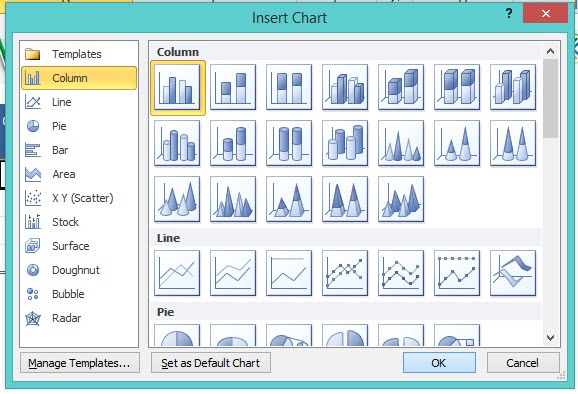Open the Stock chart category
The image size is (578, 394).
tap(79, 222)
